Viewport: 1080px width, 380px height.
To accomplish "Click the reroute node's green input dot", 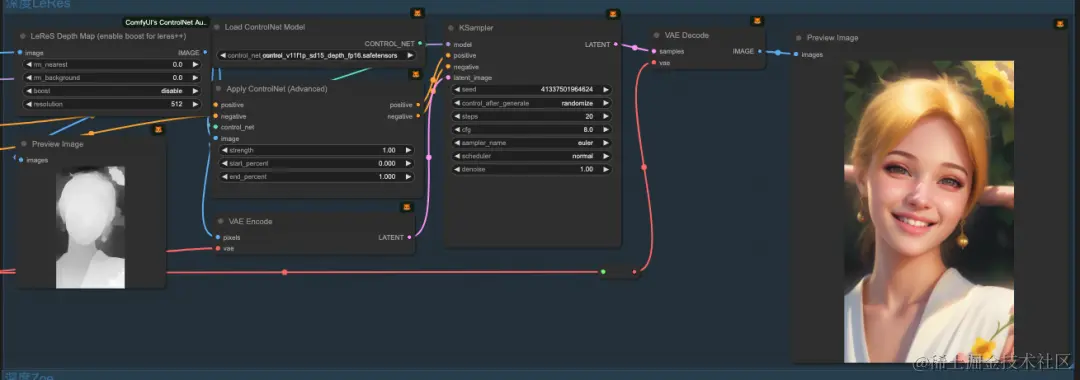I will point(603,272).
